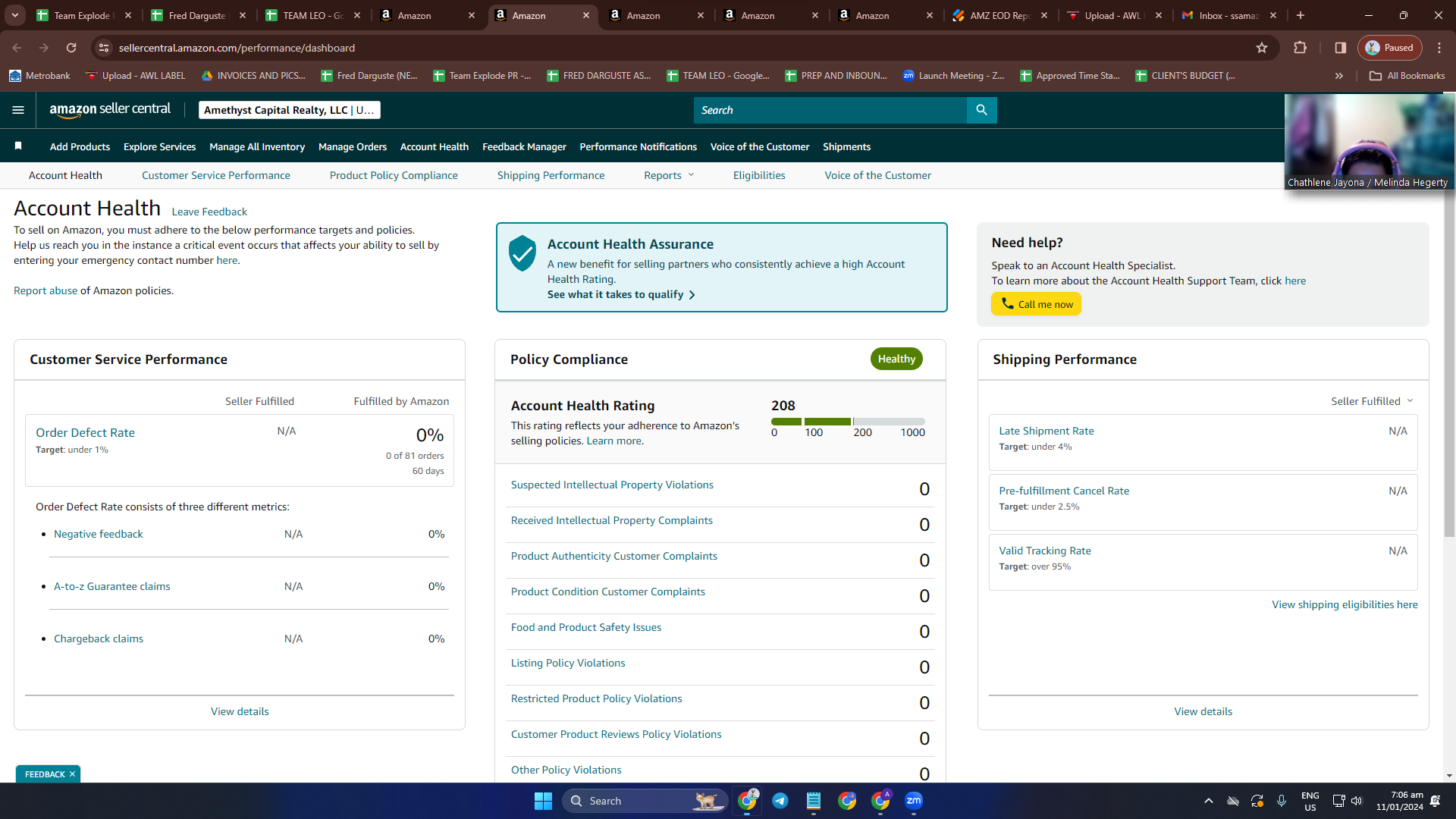Open the Order Defect Rate link
The width and height of the screenshot is (1456, 819).
pyautogui.click(x=85, y=432)
